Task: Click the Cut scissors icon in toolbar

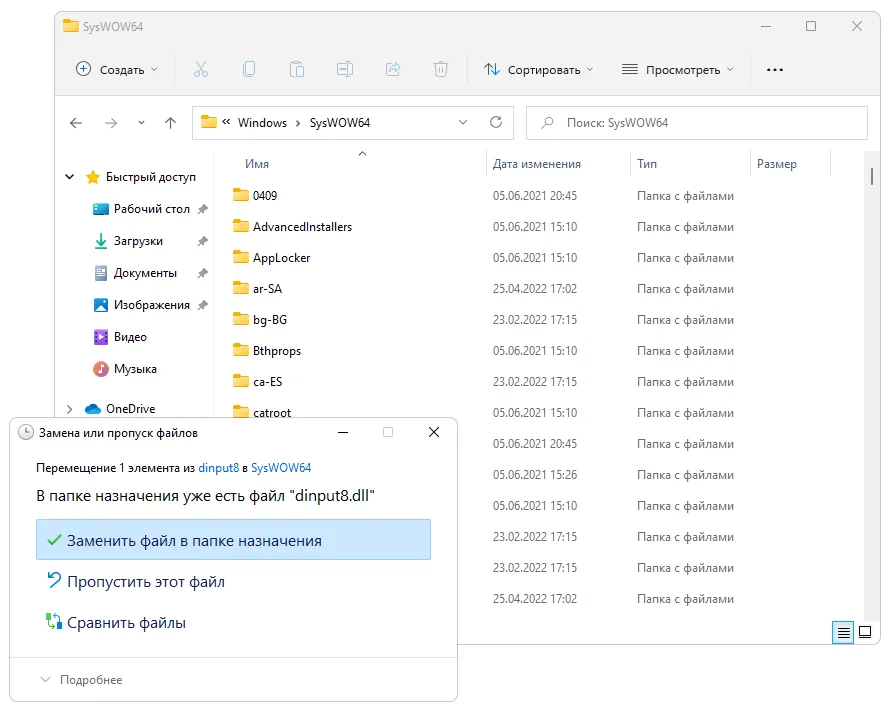Action: click(x=200, y=70)
